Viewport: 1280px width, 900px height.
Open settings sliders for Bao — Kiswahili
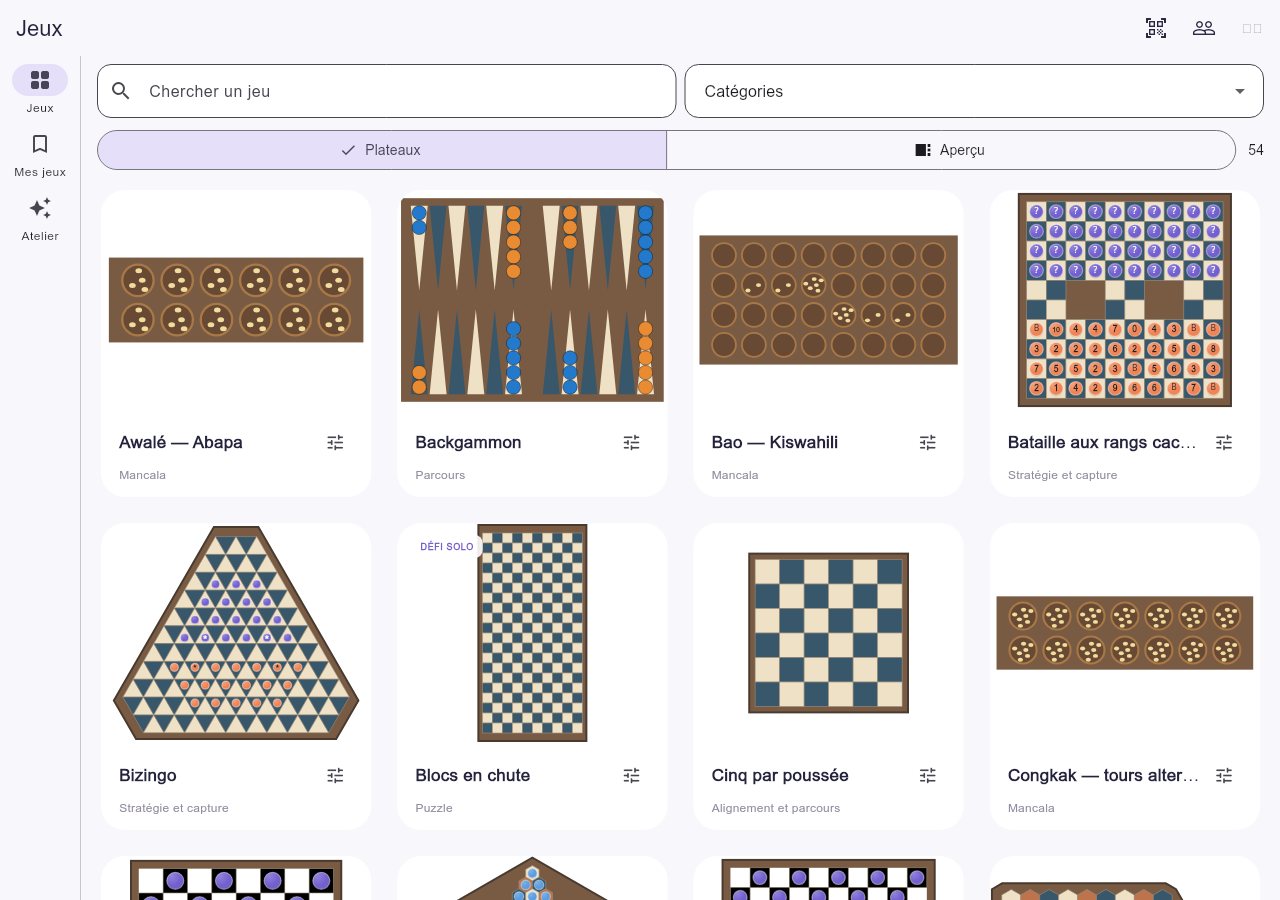(x=928, y=442)
